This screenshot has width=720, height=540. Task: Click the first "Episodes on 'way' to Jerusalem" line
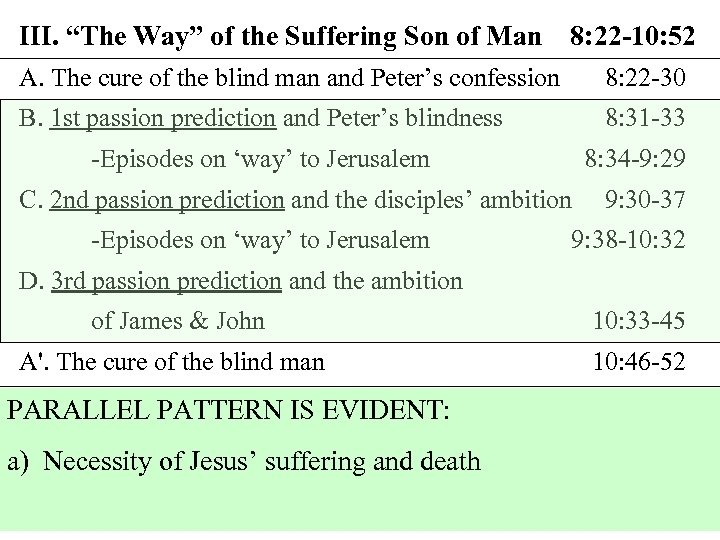260,159
